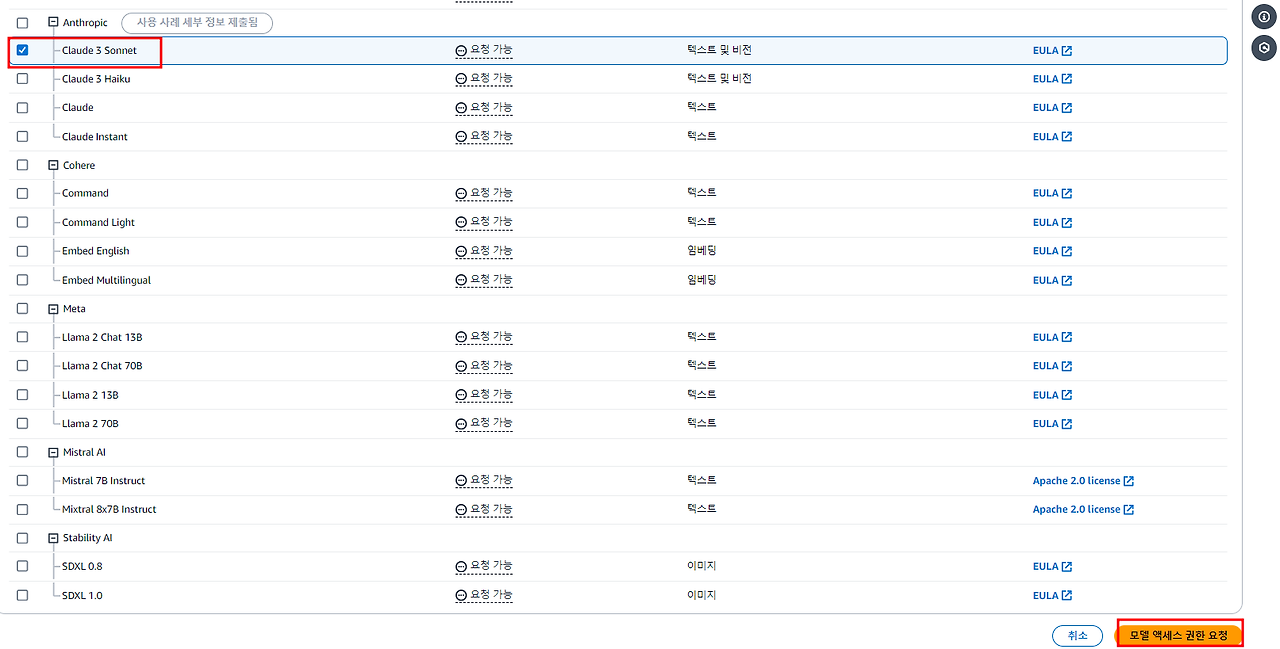Collapse the Mistral AI group

54,452
